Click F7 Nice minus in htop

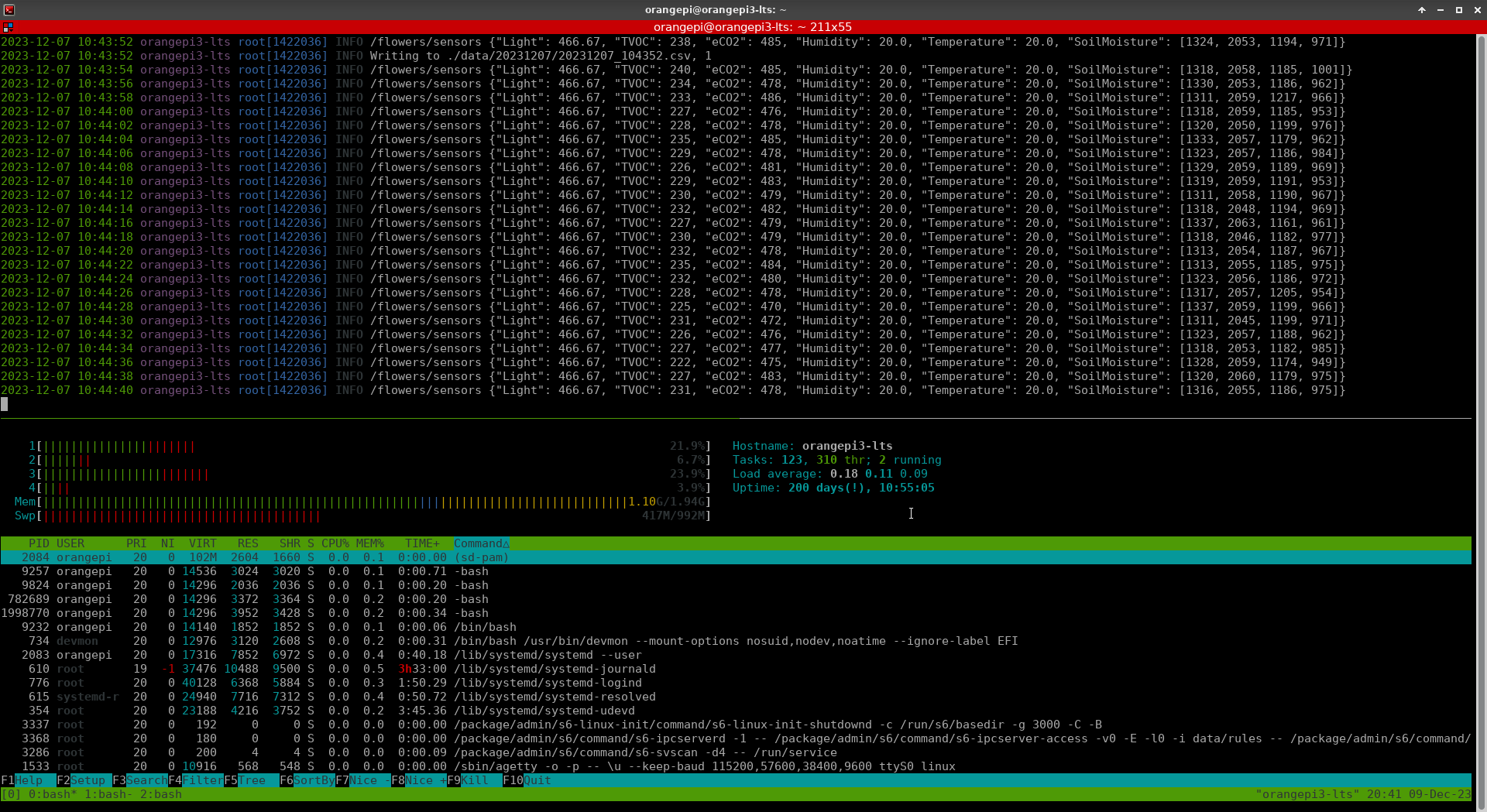[363, 780]
